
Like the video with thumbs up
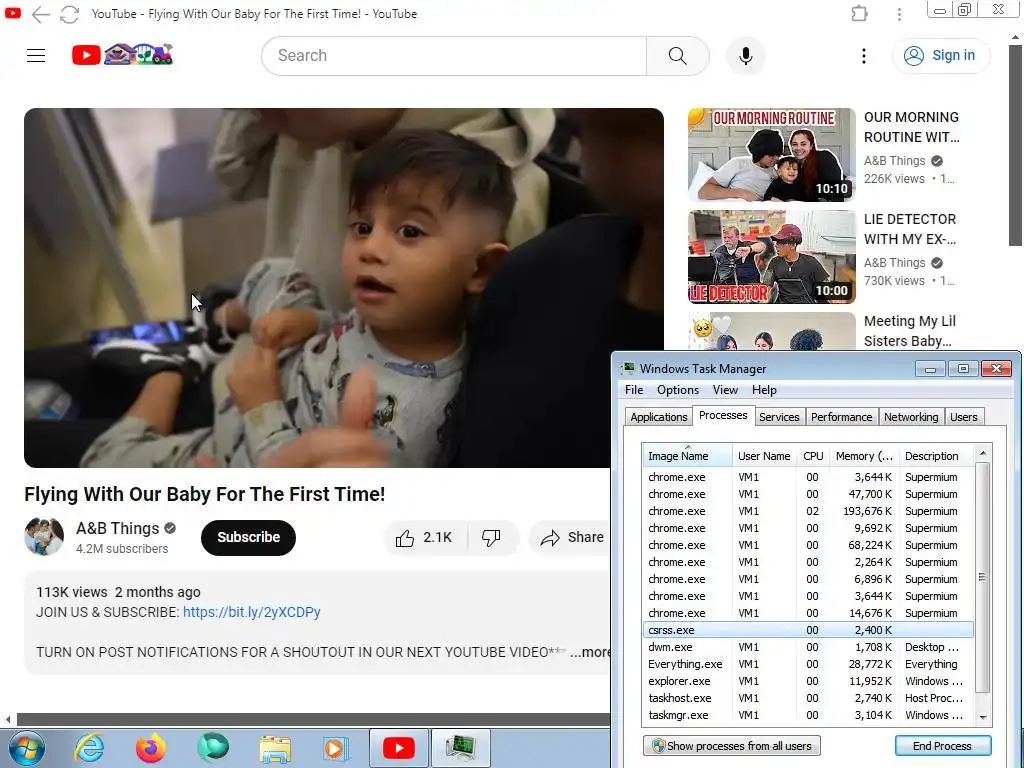pos(424,537)
